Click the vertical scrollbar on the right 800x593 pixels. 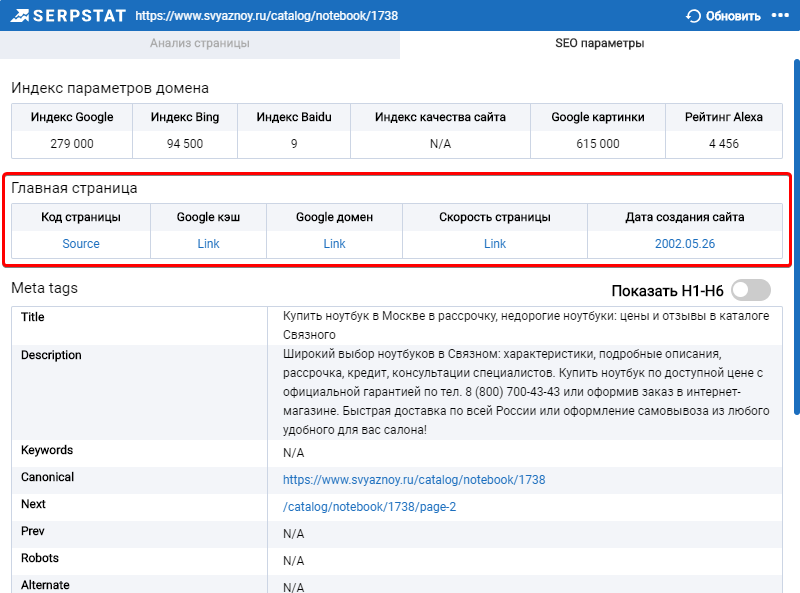(x=796, y=237)
